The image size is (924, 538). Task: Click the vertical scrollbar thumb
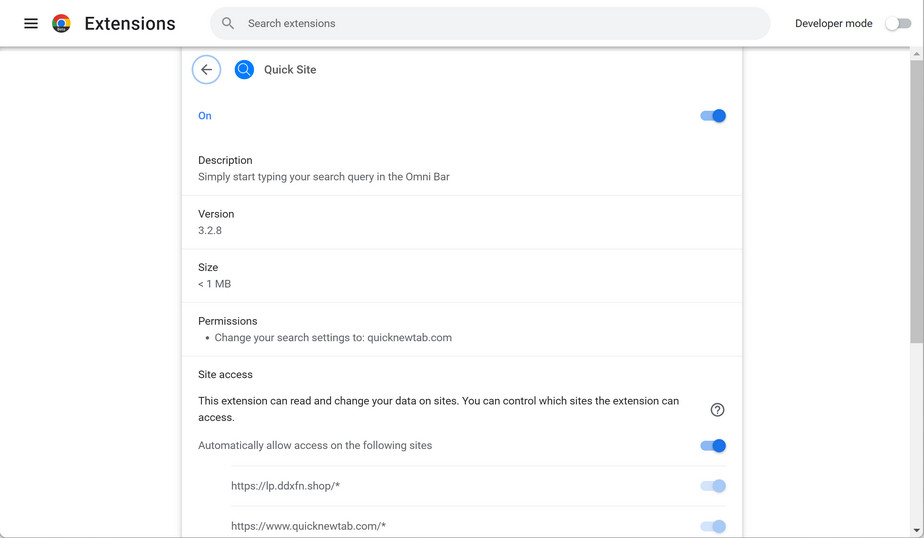(916, 201)
